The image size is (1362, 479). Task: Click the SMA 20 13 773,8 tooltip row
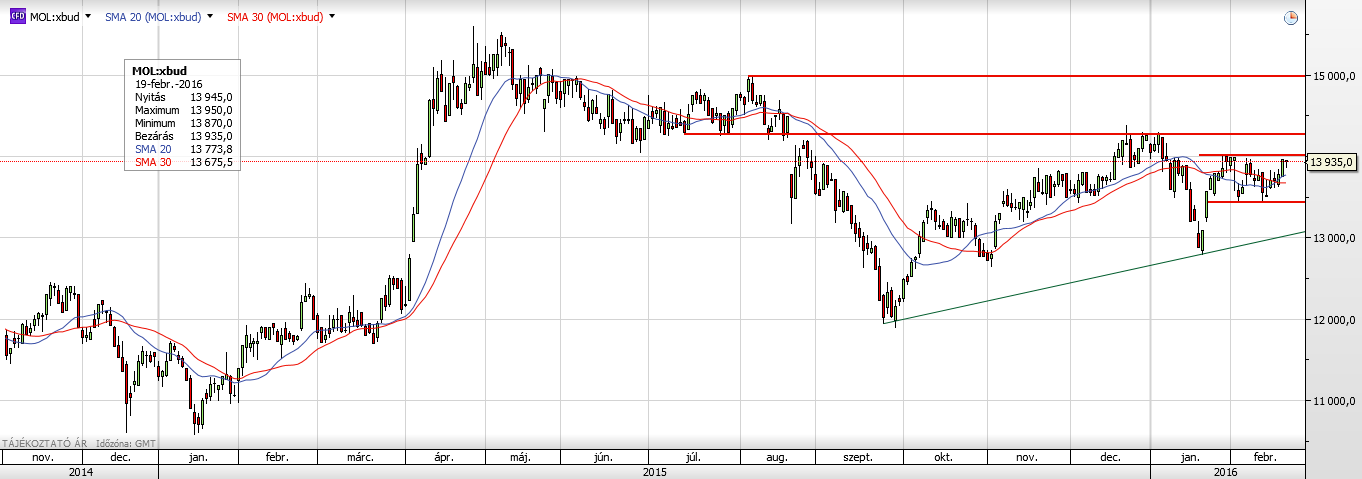[183, 148]
